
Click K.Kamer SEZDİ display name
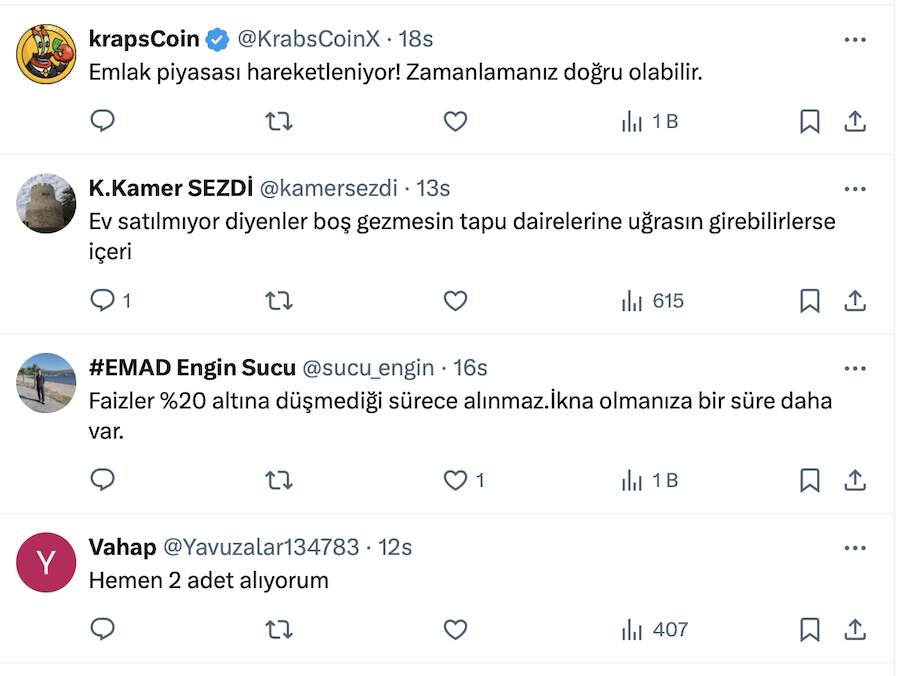[170, 188]
